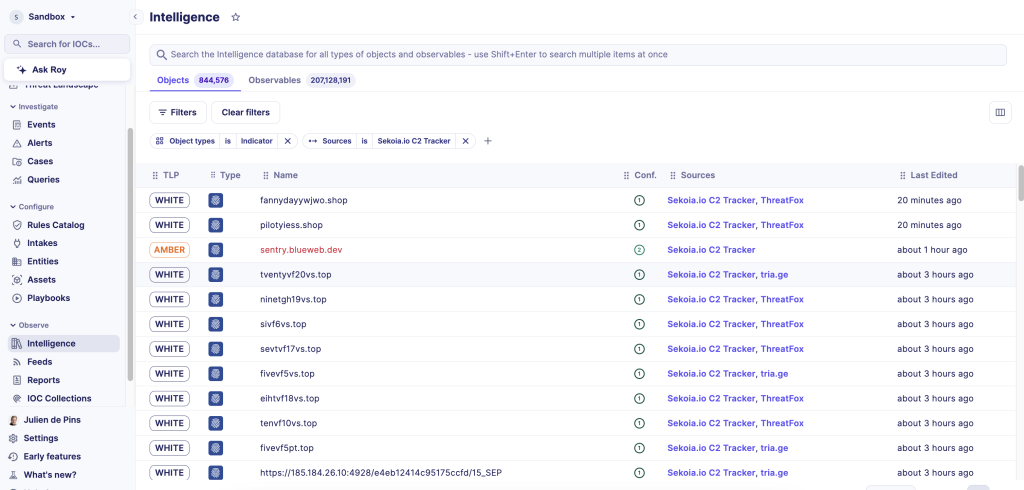Click the Assets sidebar icon
1024x490 pixels.
click(x=17, y=280)
